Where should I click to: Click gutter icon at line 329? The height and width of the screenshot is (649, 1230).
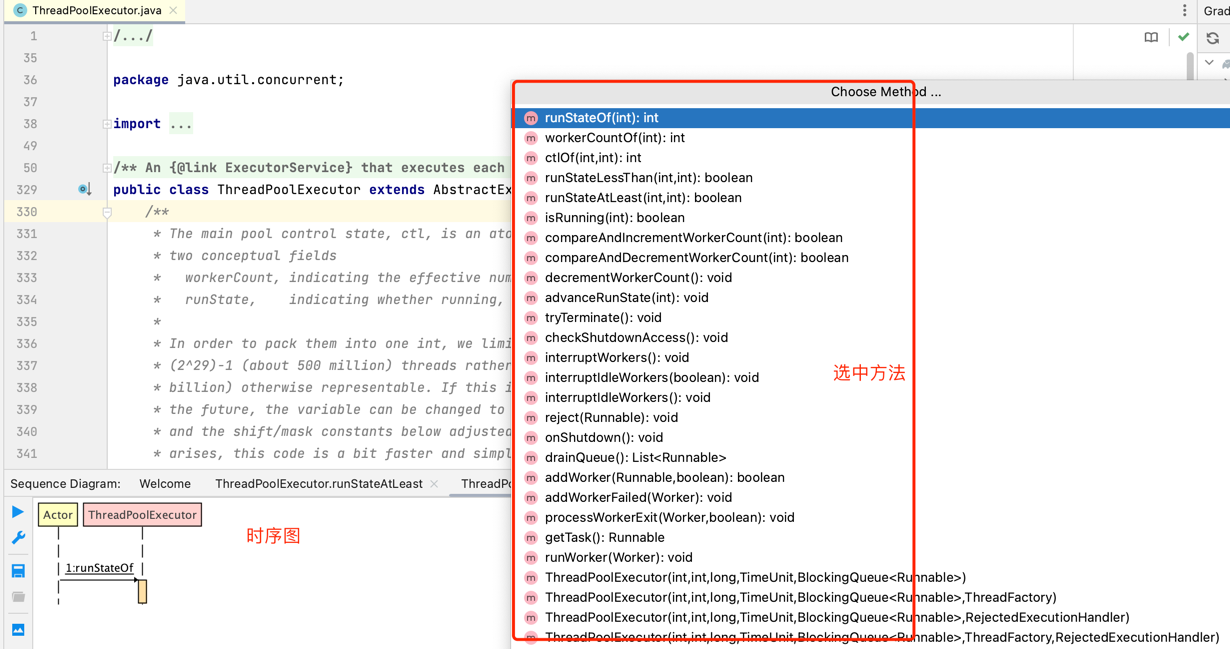85,189
